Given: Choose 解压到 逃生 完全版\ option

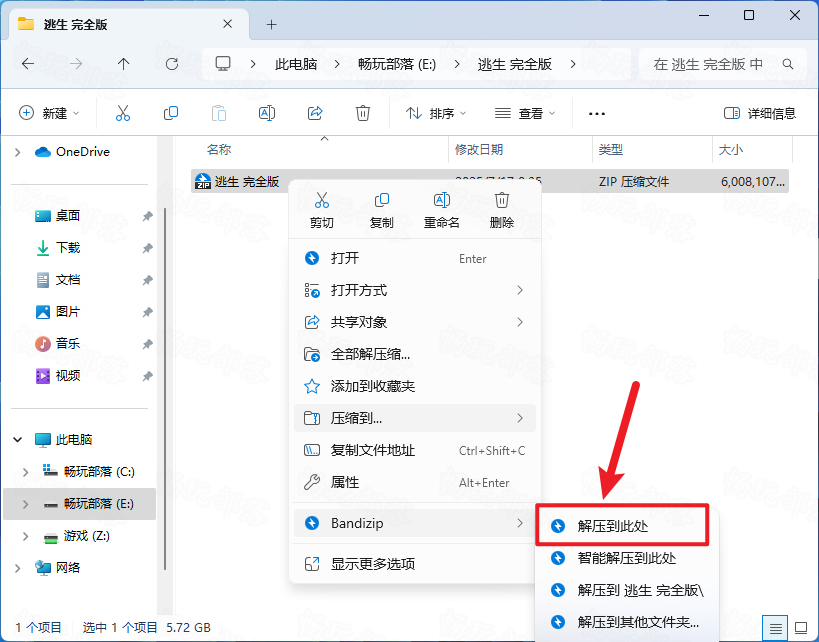Looking at the screenshot, I should click(627, 590).
